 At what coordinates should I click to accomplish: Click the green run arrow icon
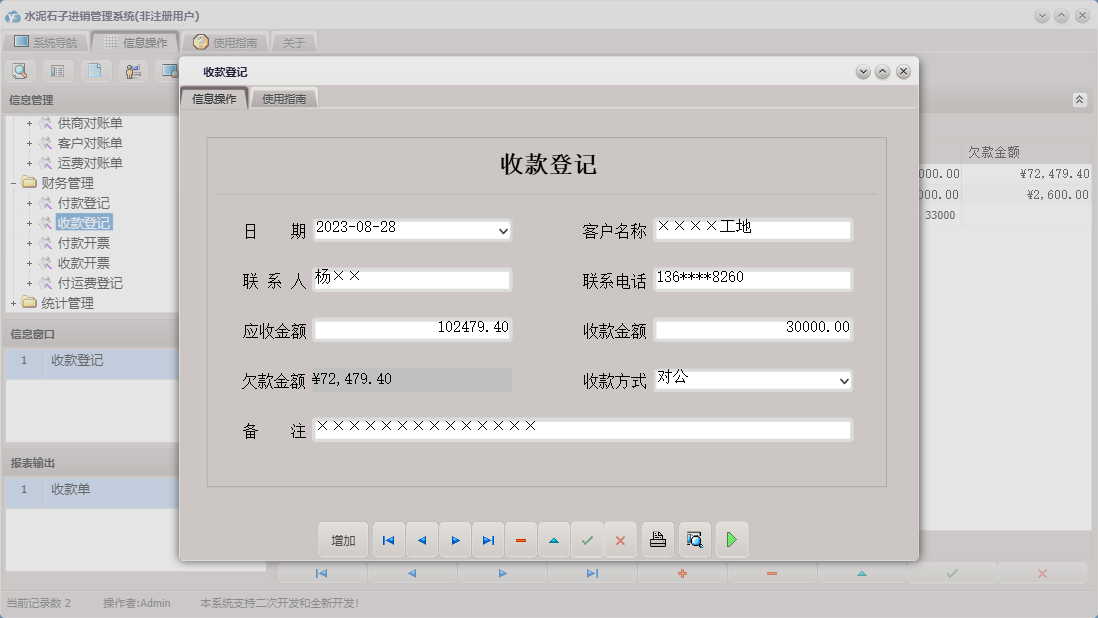tap(731, 539)
